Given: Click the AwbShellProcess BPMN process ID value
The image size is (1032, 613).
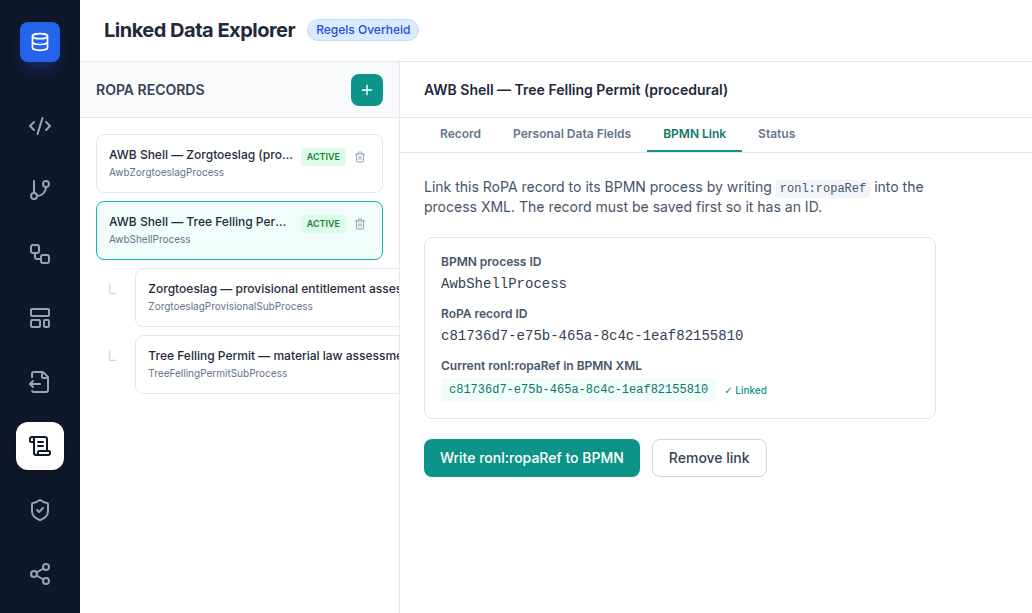Looking at the screenshot, I should [x=503, y=283].
